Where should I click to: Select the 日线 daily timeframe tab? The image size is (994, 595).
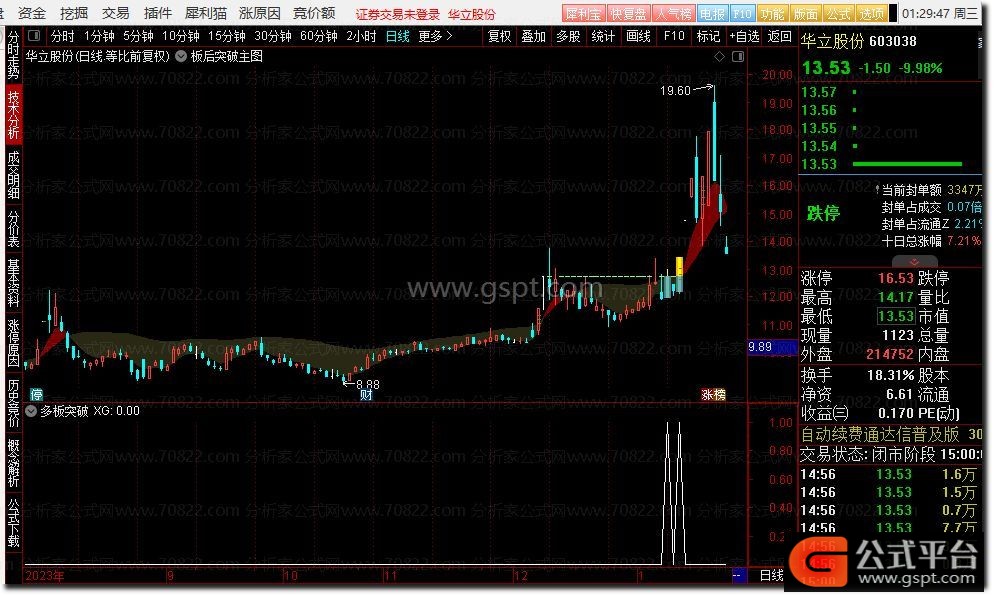coord(397,36)
